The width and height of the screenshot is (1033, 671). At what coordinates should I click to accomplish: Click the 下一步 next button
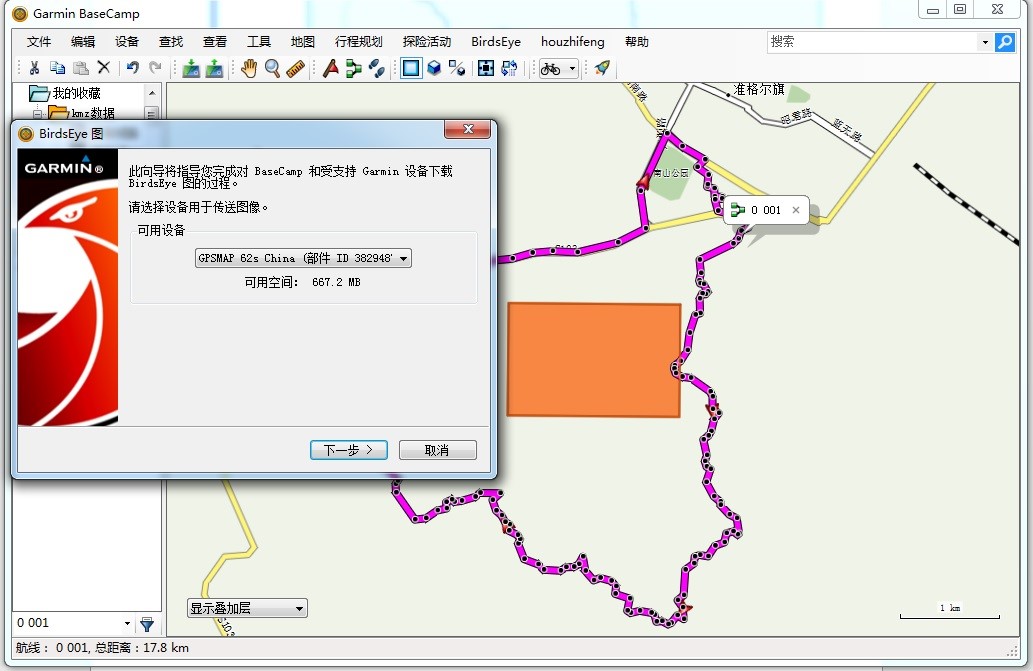coord(349,450)
